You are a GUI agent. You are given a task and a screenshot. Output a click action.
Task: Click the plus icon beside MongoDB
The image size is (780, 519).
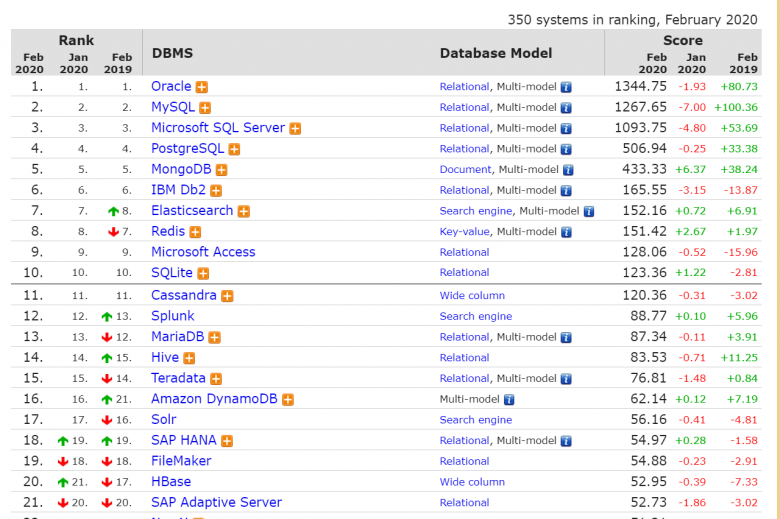(221, 170)
